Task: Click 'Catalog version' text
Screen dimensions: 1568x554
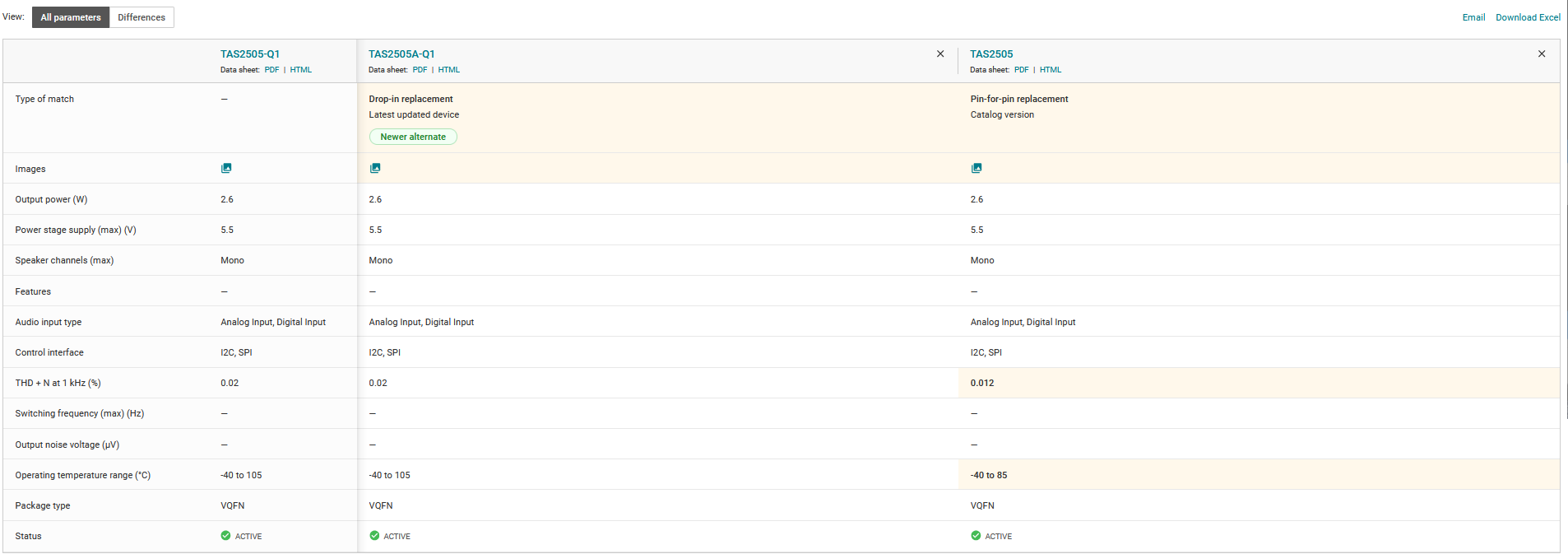Action: tap(1002, 114)
